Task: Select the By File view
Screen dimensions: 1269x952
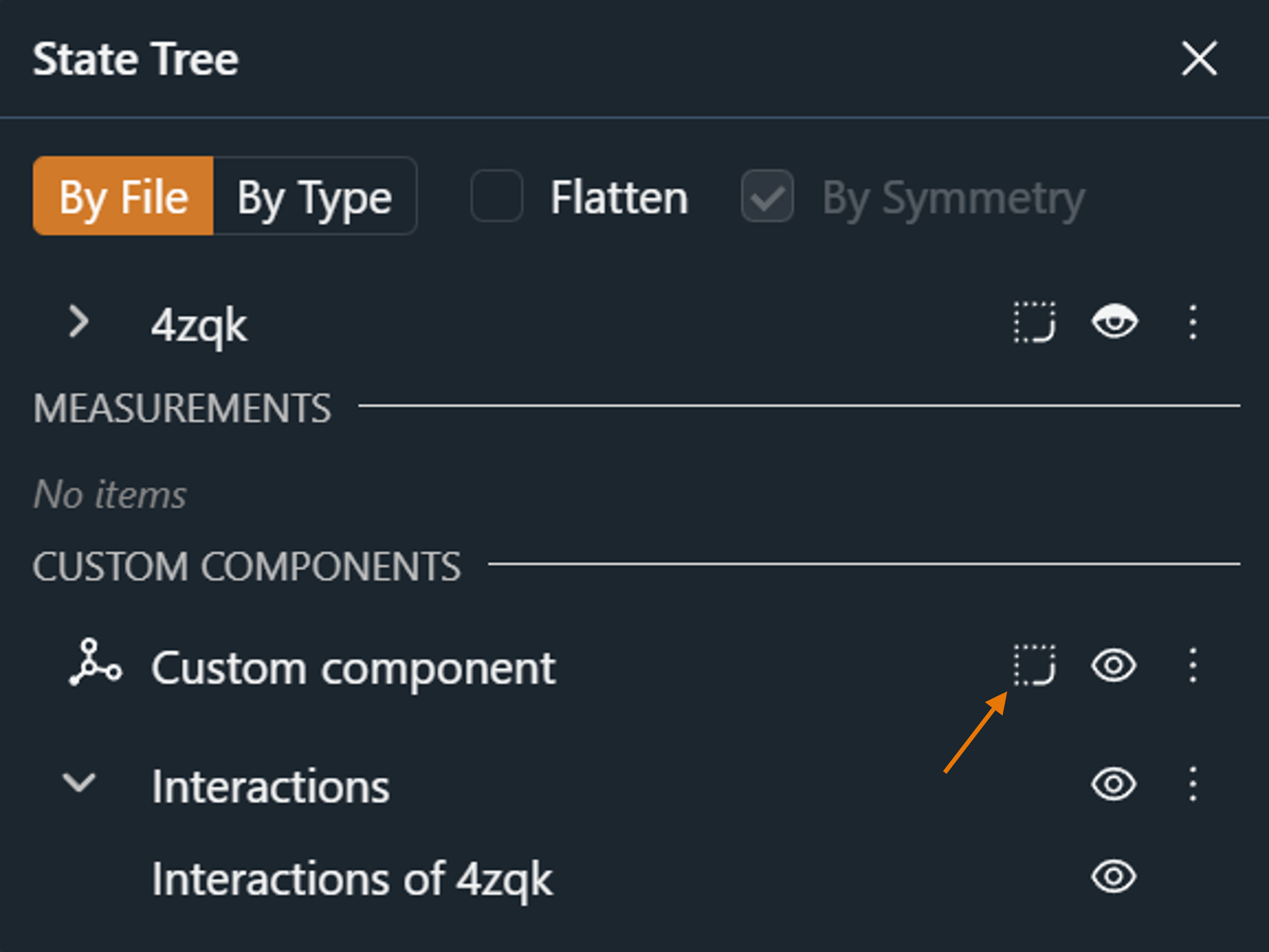Action: pos(123,196)
